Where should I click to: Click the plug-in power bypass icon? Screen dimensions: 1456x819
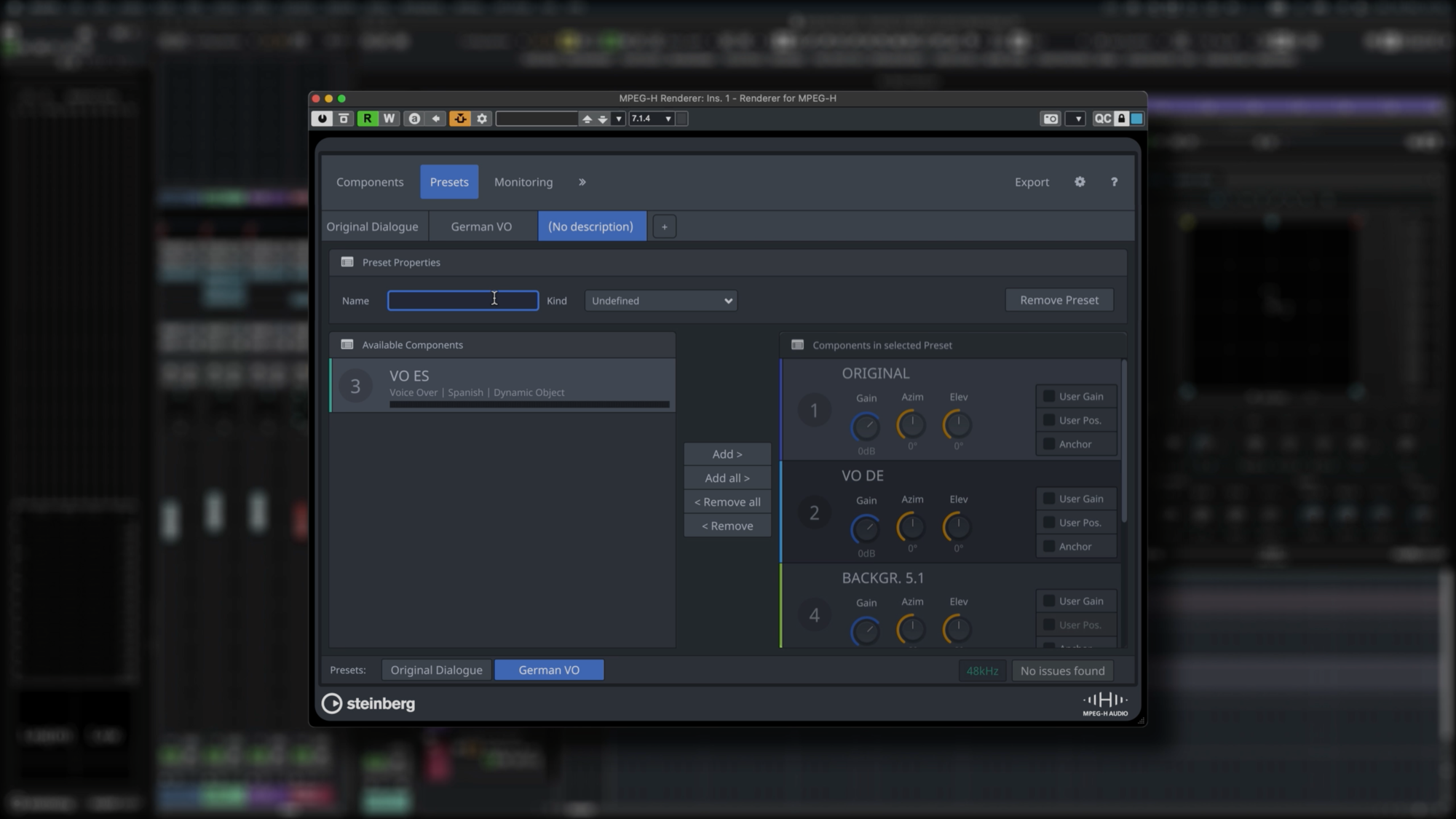click(322, 119)
